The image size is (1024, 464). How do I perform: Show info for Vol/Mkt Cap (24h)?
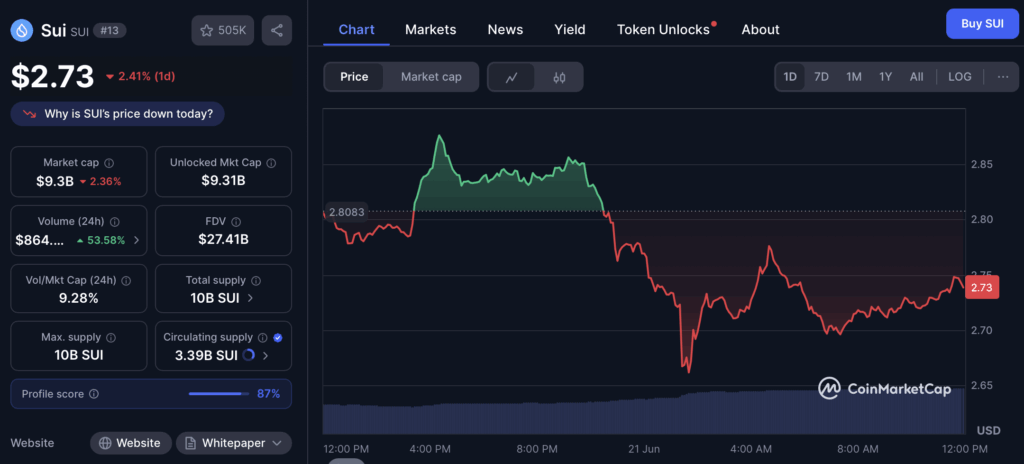[x=126, y=280]
